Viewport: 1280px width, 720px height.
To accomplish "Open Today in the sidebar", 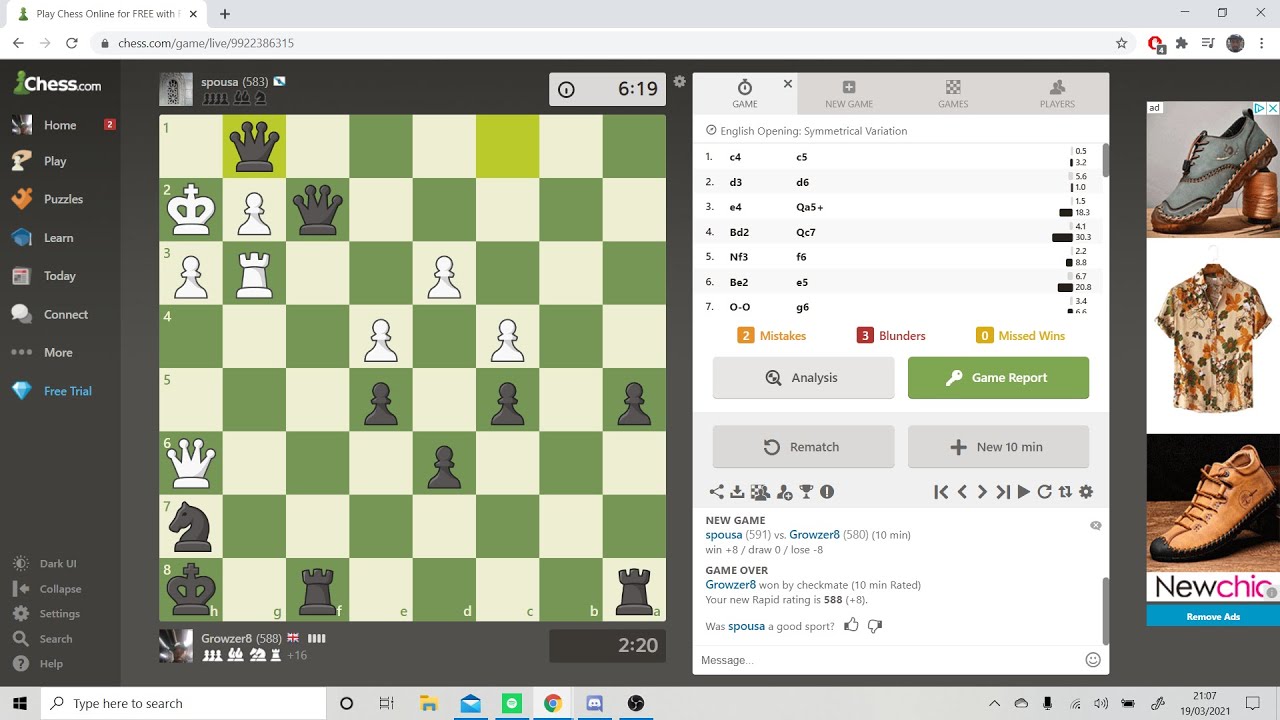I will [59, 276].
